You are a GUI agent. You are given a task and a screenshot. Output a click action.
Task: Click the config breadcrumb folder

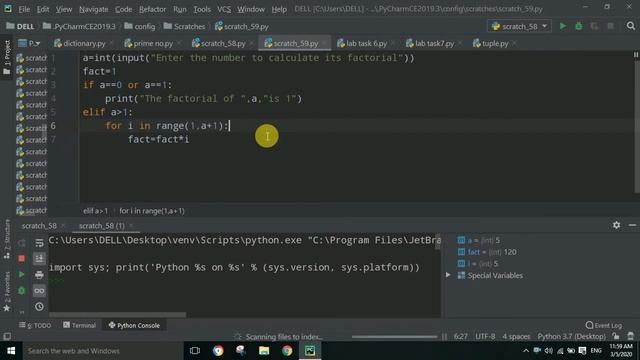pos(140,26)
